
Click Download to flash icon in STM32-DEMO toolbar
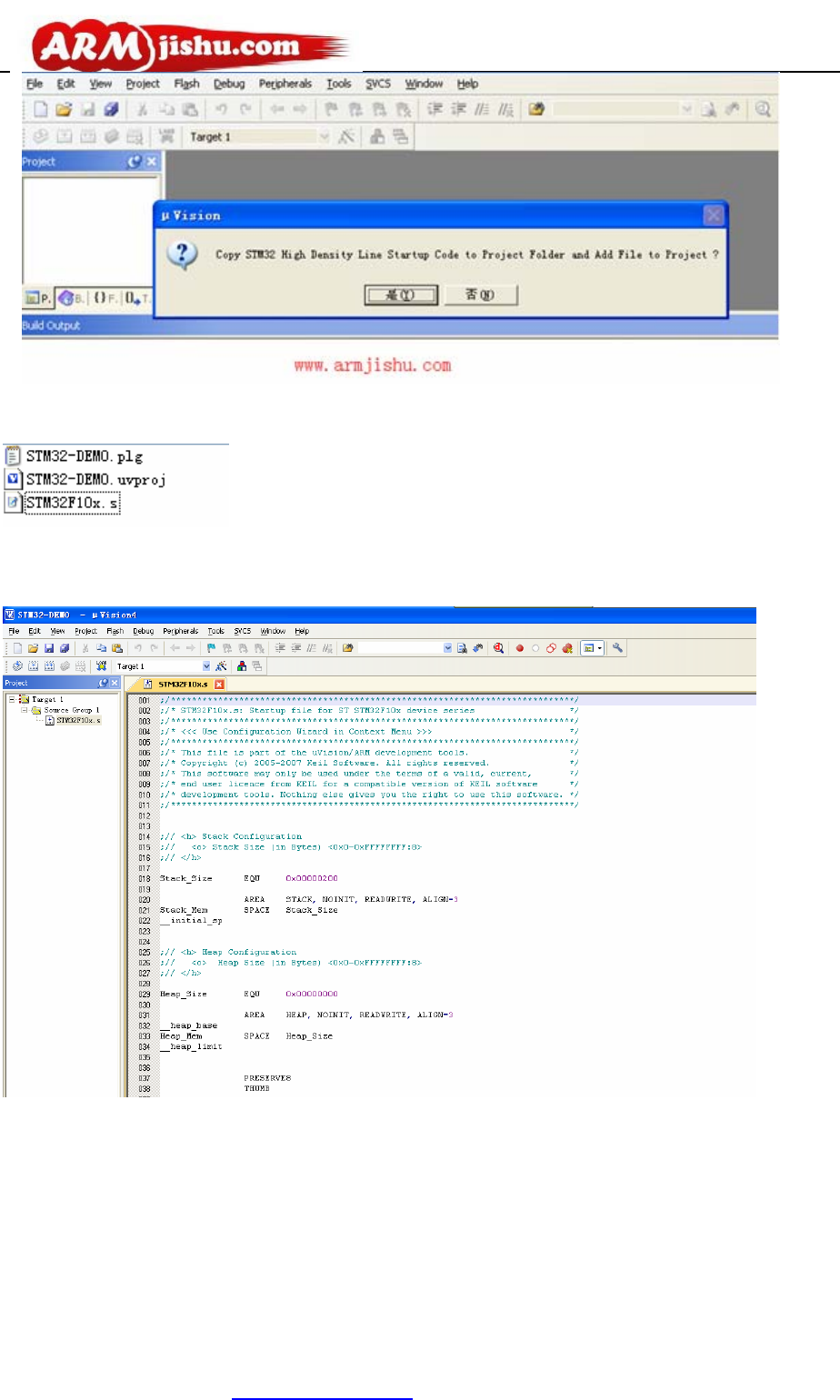click(101, 666)
